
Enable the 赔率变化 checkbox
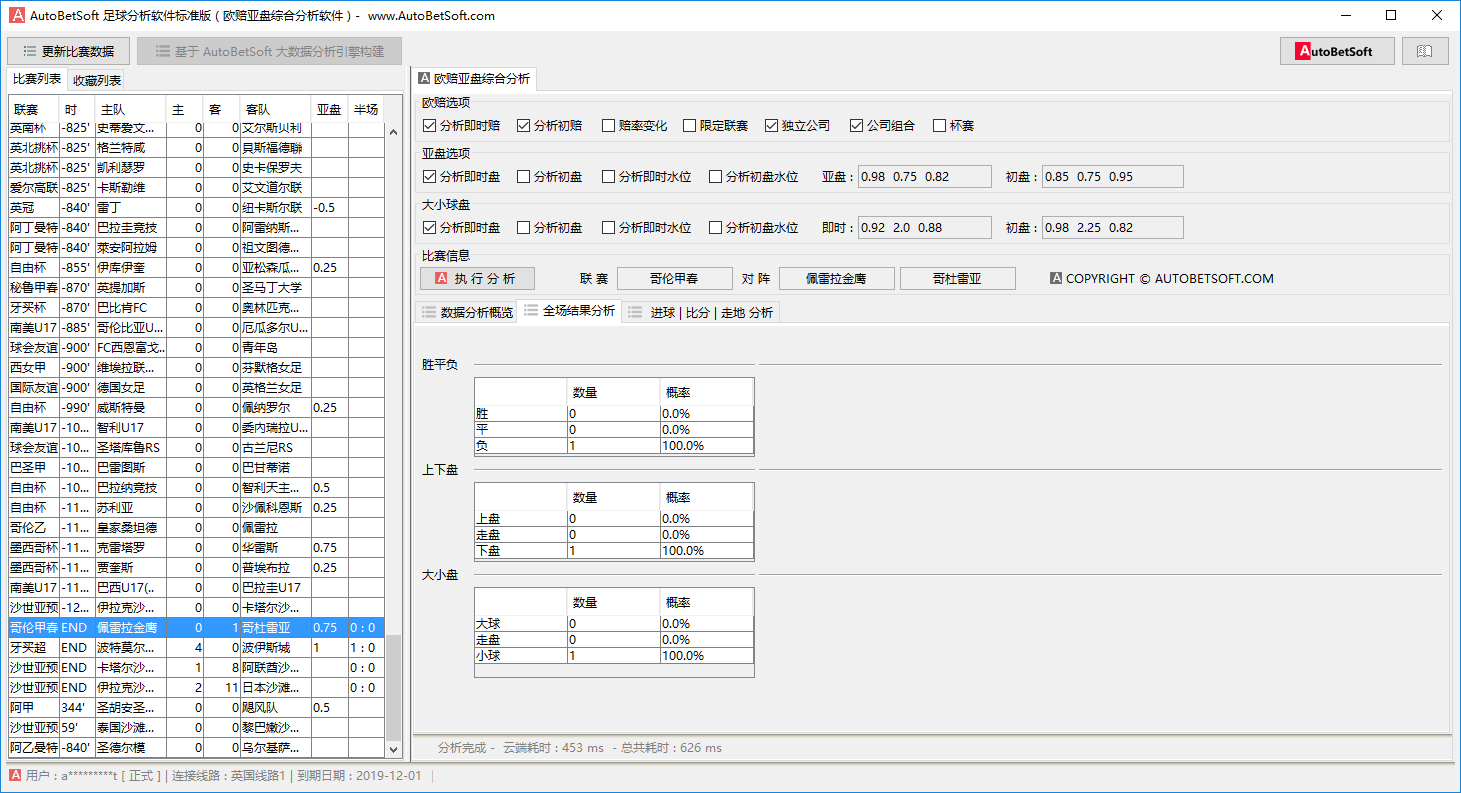pyautogui.click(x=608, y=126)
